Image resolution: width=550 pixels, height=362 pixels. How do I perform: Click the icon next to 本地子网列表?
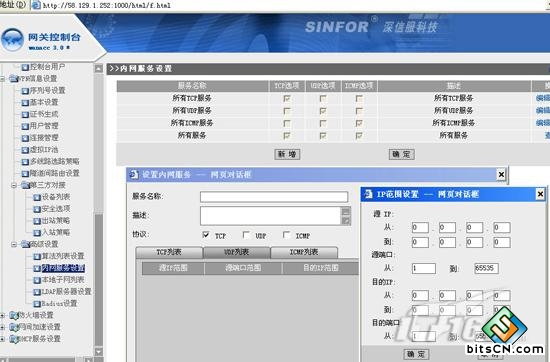click(37, 280)
